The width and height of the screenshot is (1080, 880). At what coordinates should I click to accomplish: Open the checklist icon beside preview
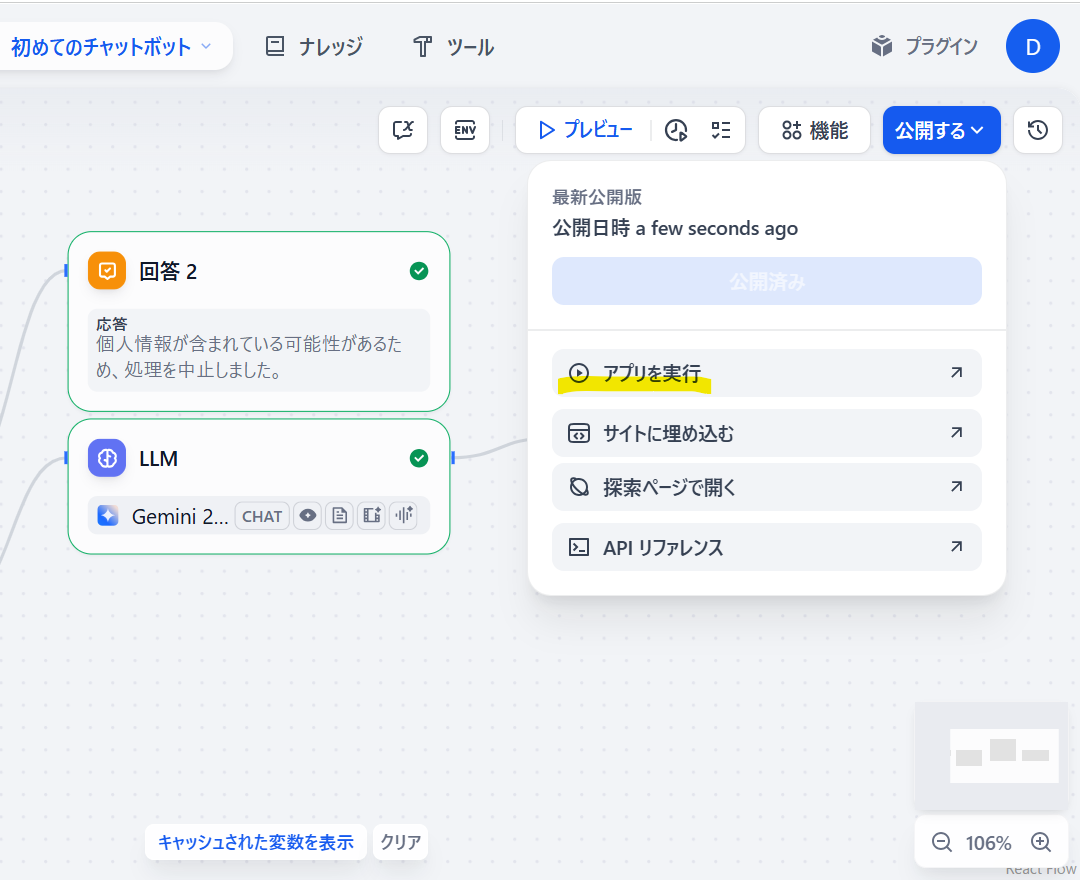[720, 130]
